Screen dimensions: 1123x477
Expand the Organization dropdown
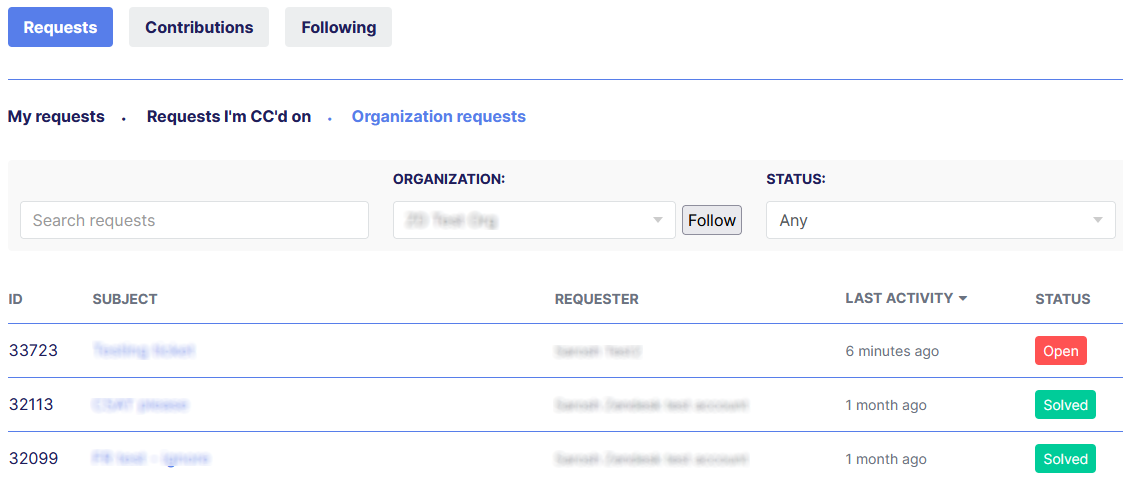coord(534,220)
